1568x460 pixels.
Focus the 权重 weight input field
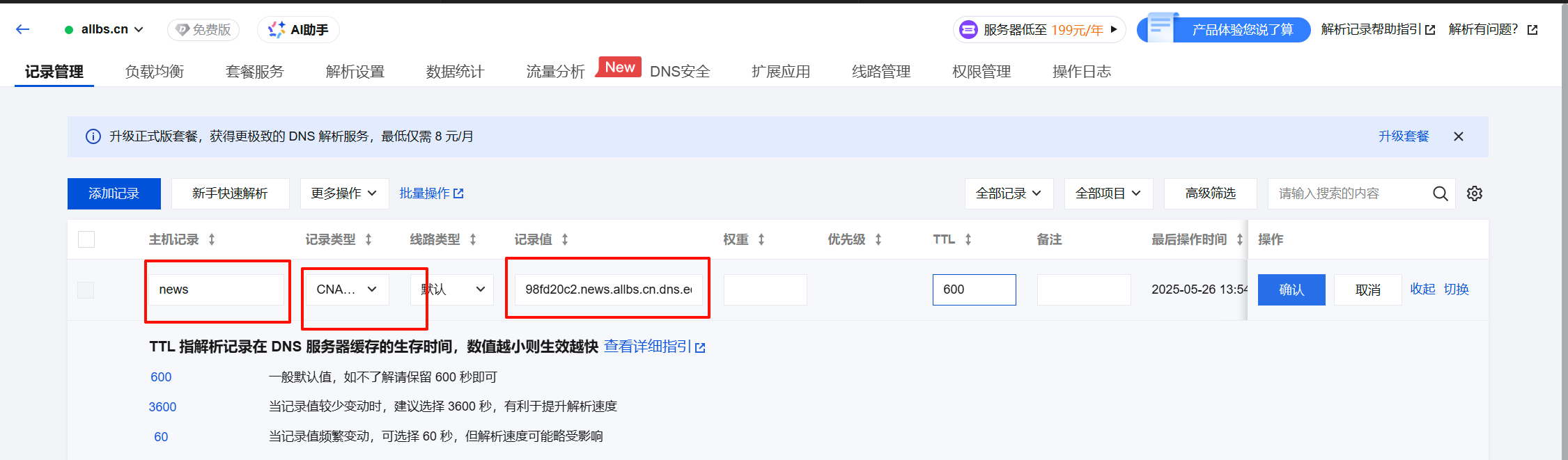[766, 290]
